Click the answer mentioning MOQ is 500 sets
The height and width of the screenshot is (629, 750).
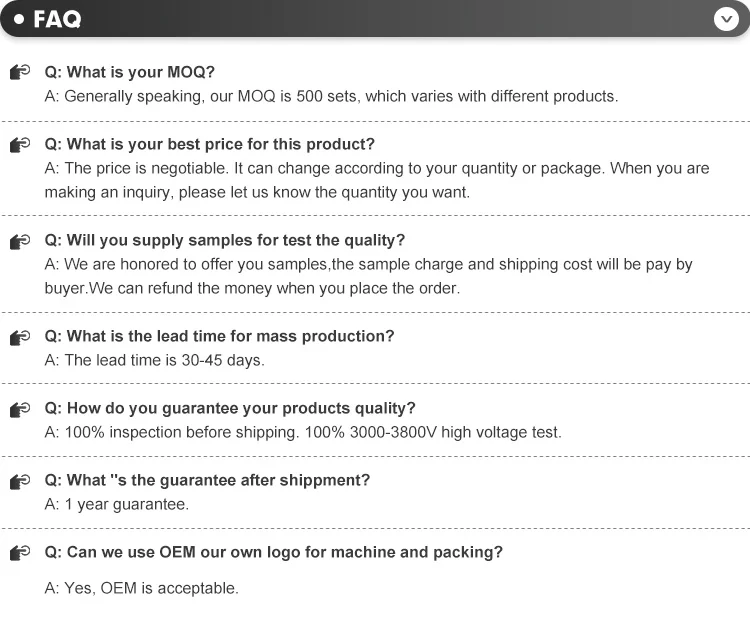(331, 96)
